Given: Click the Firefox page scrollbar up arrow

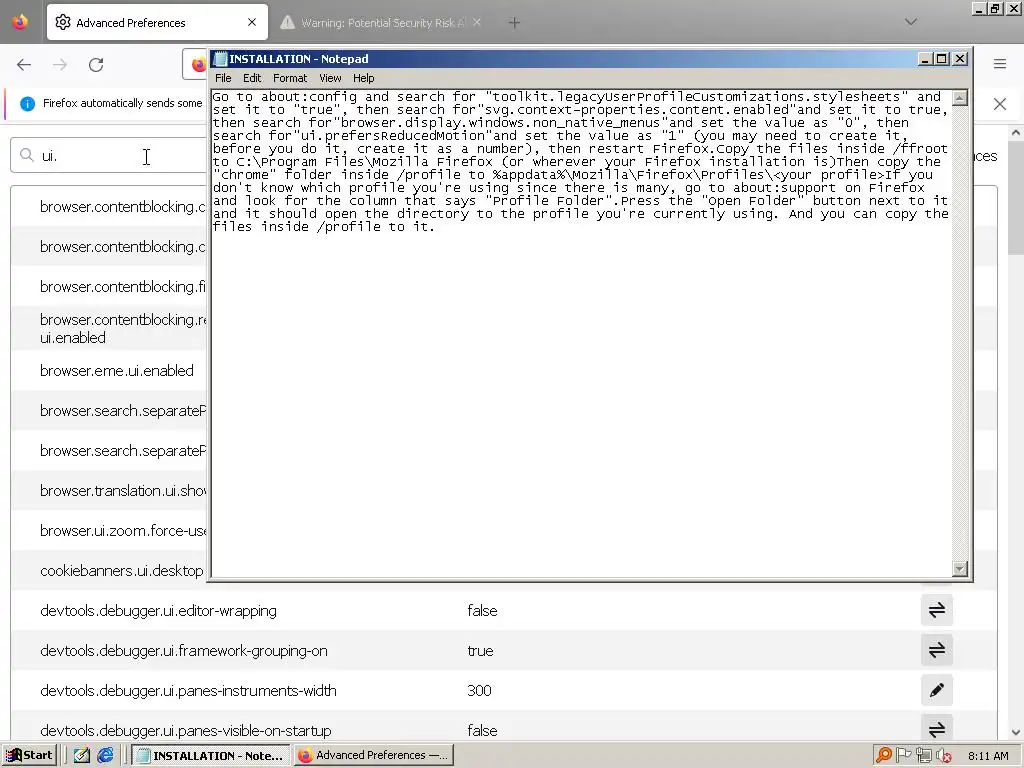Looking at the screenshot, I should pos(1016,133).
